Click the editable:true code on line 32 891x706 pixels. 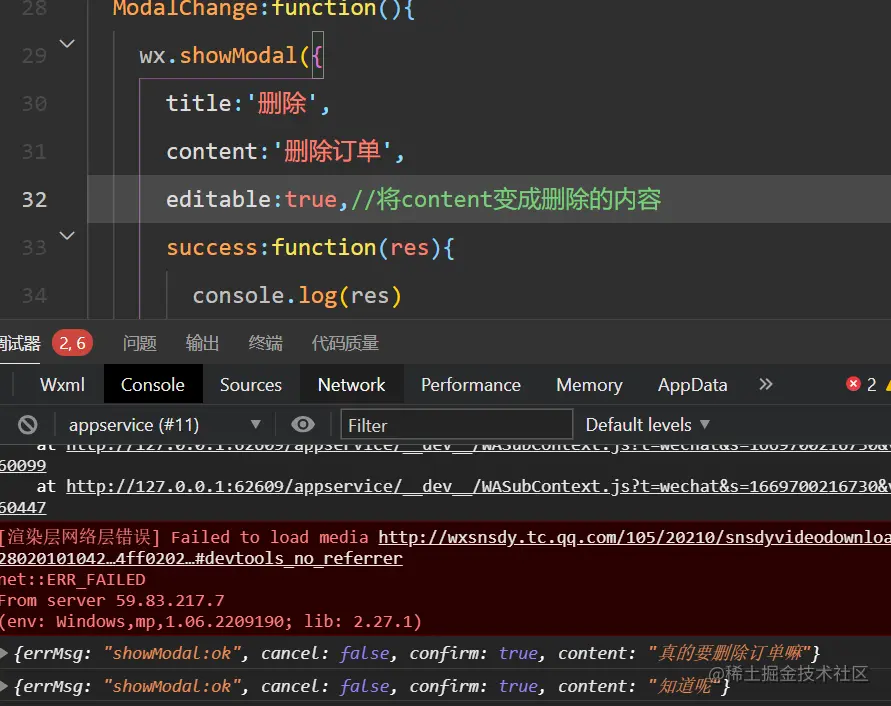coord(251,200)
